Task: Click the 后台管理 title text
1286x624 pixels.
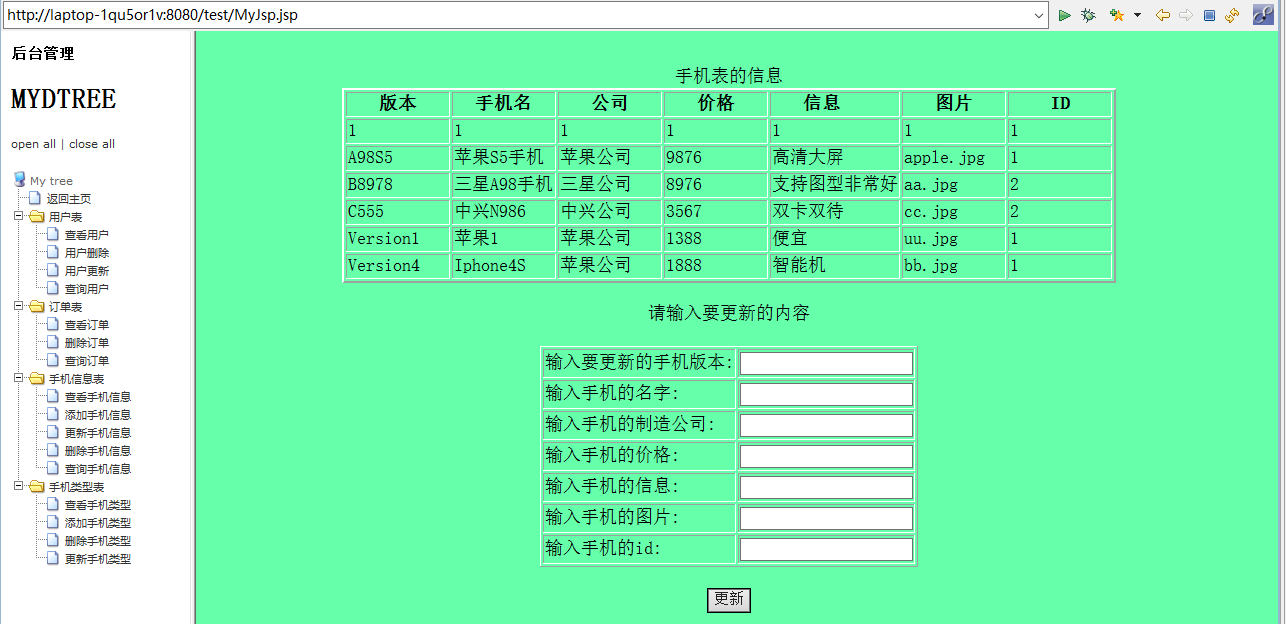Action: point(43,53)
